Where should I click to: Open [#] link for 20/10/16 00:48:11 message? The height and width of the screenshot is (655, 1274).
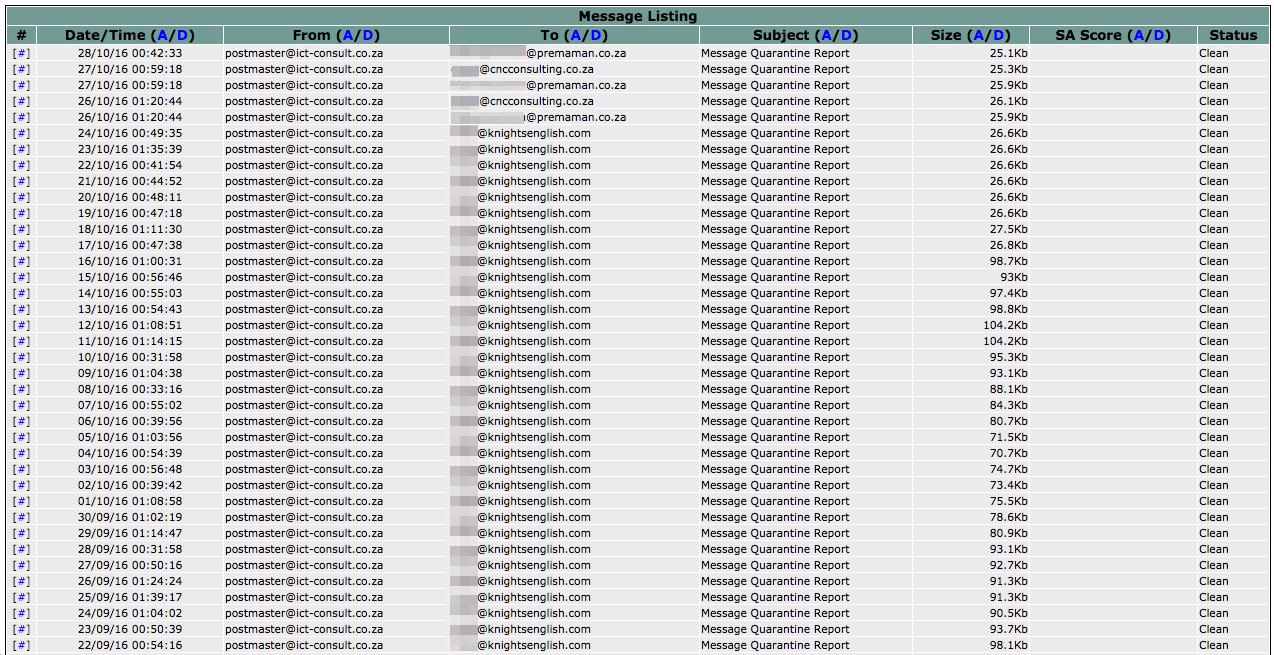[21, 197]
